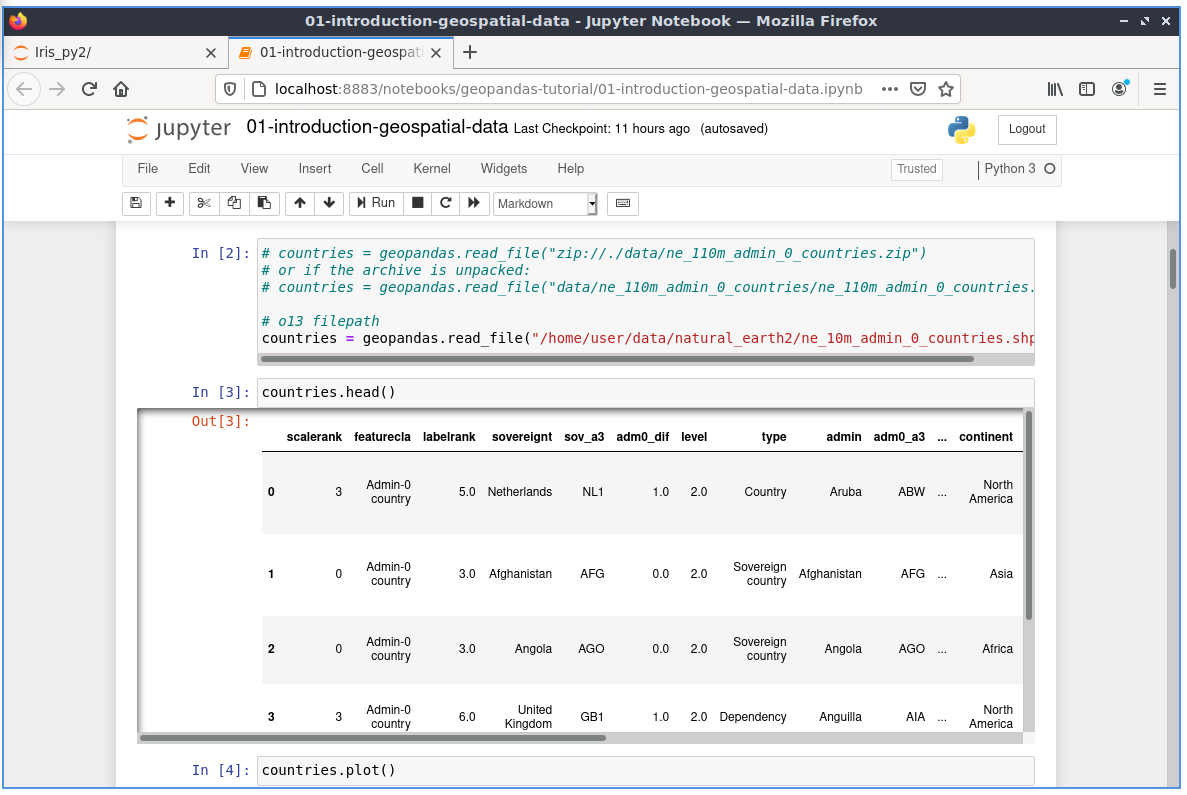This screenshot has width=1187, height=795.
Task: Click the Python 3 kernel idle indicator circle
Action: (x=1051, y=170)
